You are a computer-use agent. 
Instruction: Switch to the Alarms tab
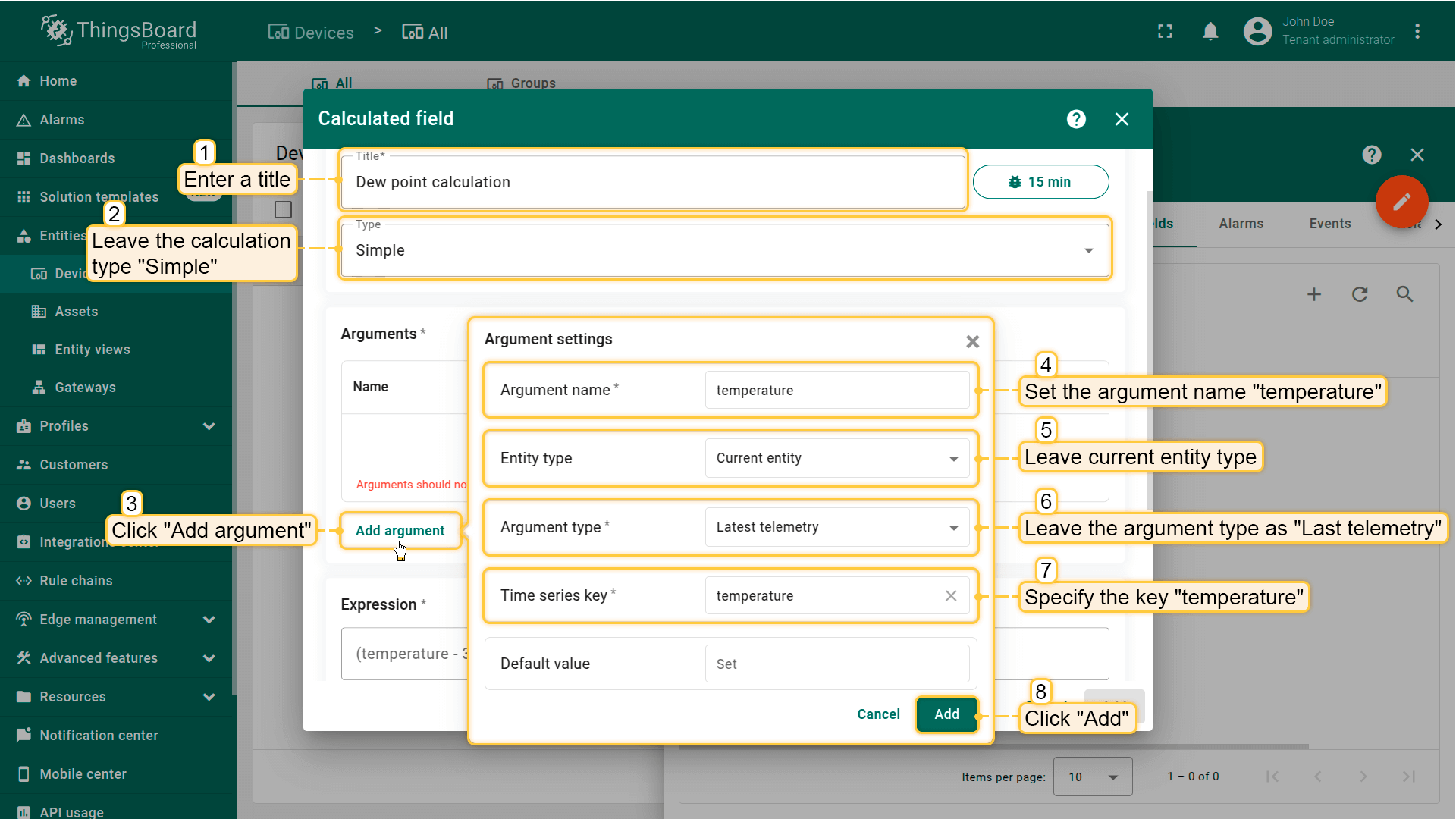point(1241,224)
